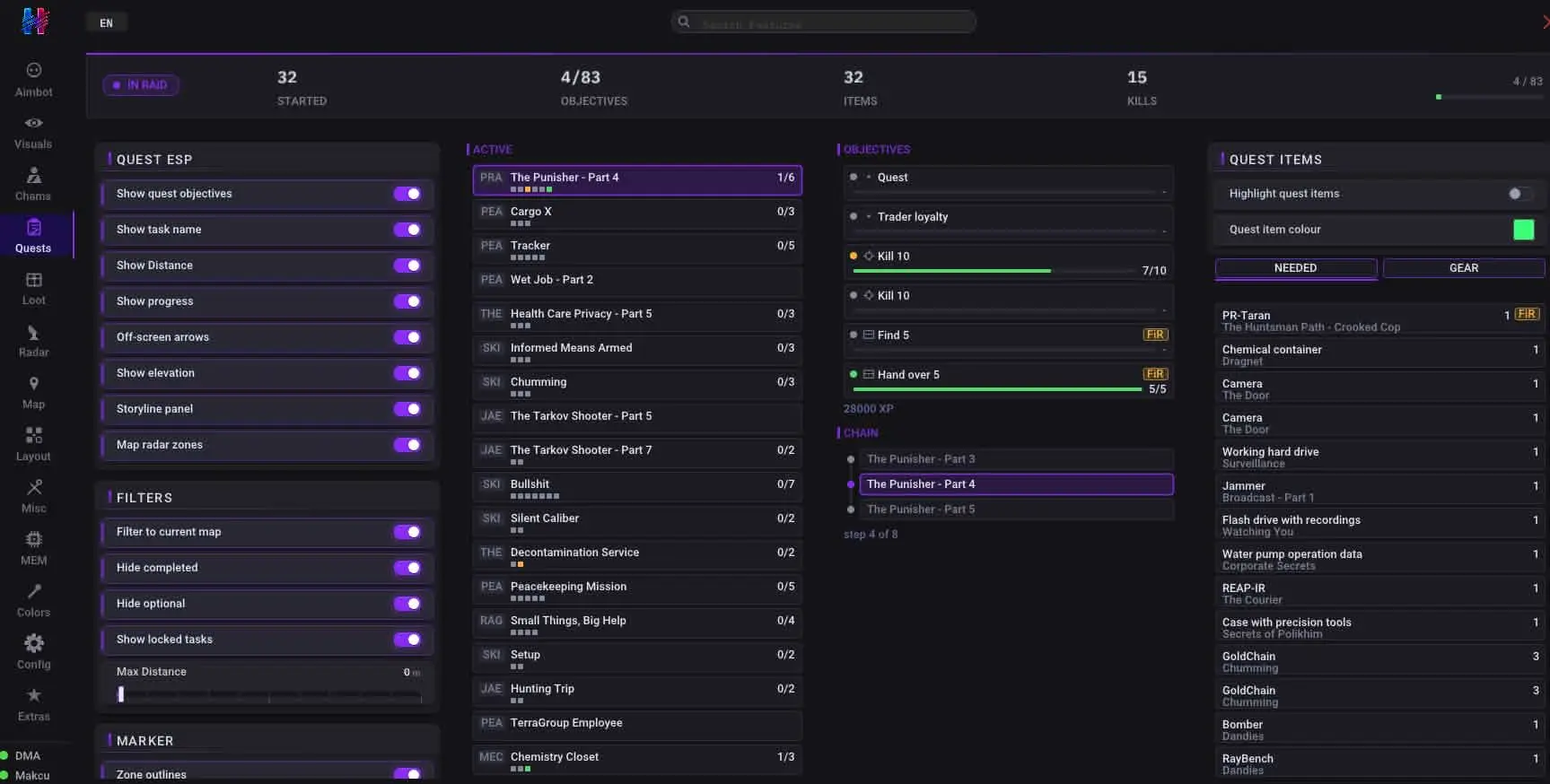Open the Colors dropper icon
1550x784 pixels.
(x=34, y=591)
